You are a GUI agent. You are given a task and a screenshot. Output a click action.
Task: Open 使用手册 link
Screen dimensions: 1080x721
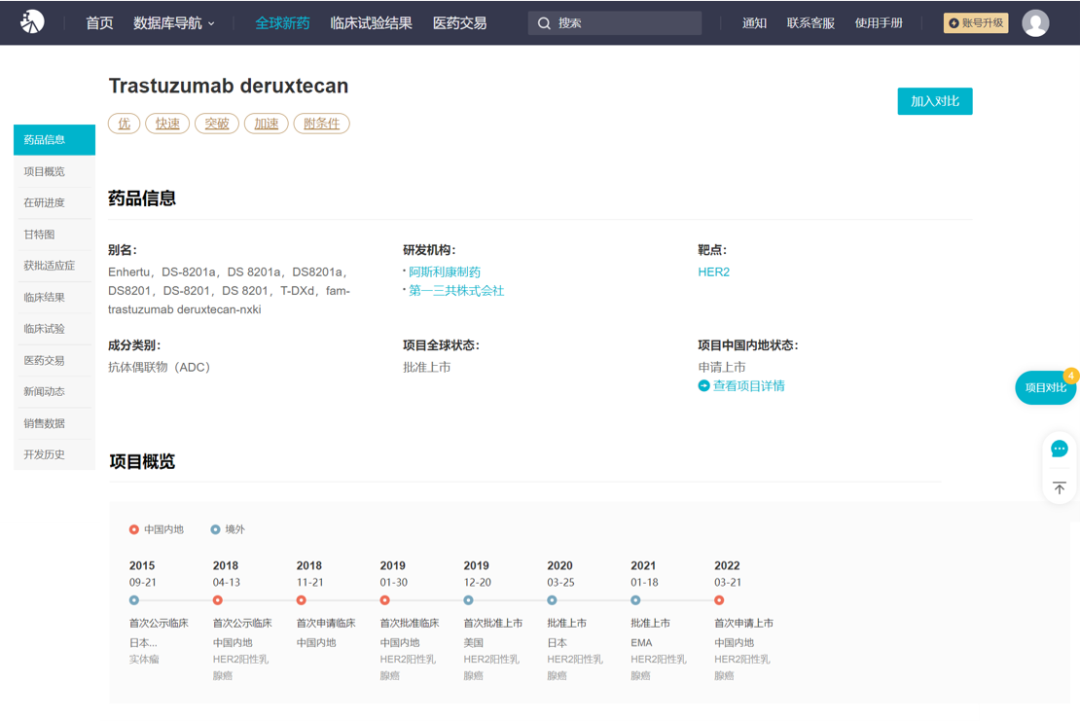(878, 23)
